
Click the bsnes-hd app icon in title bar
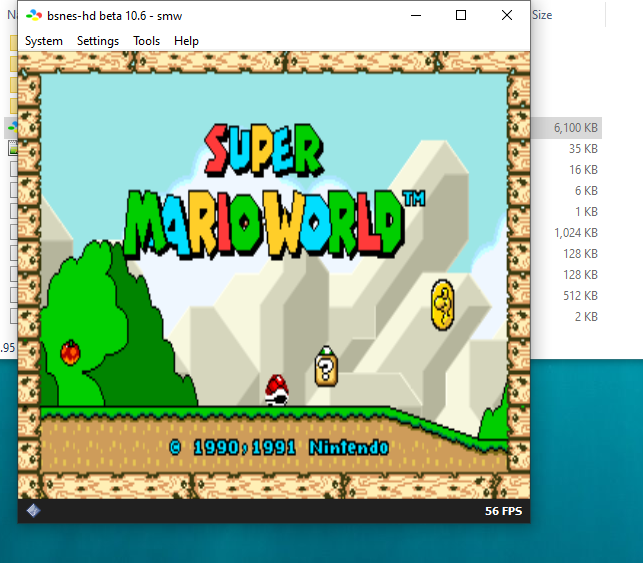pyautogui.click(x=34, y=16)
